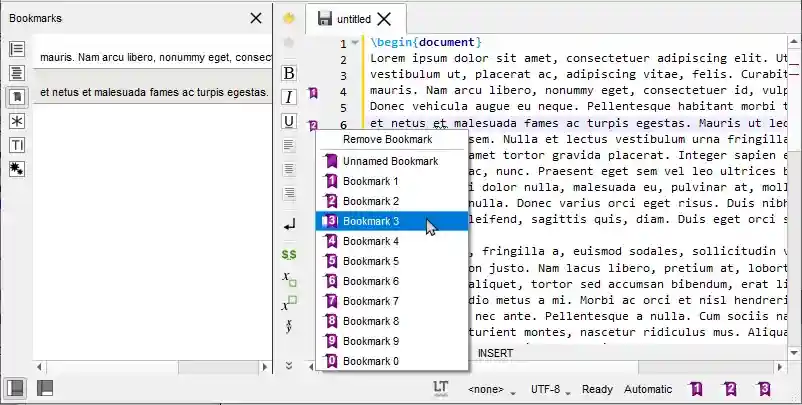Click the editor vertical scrollbar up arrow
The image size is (802, 405).
pyautogui.click(x=794, y=42)
